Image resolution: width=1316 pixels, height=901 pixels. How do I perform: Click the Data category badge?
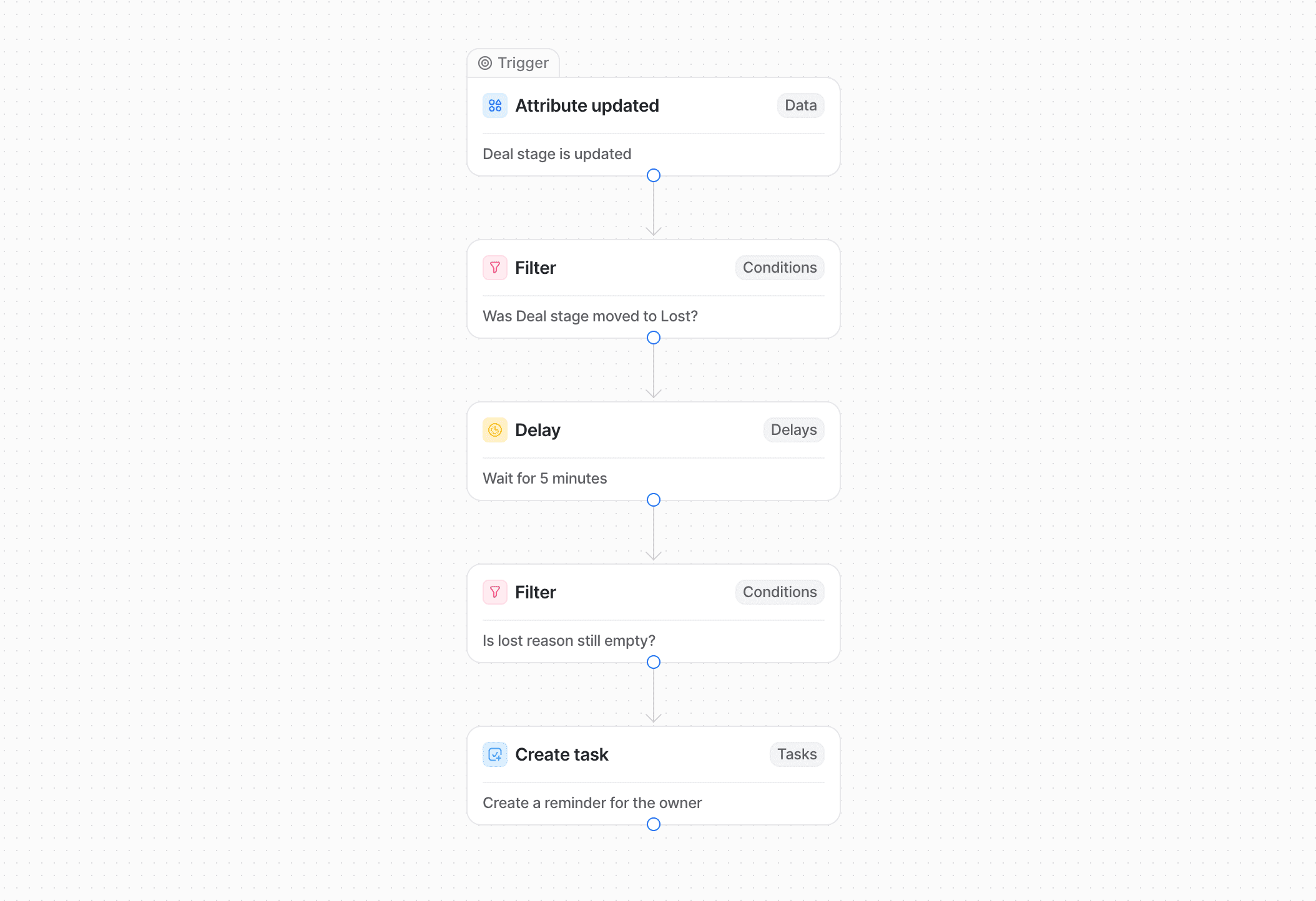click(x=800, y=105)
